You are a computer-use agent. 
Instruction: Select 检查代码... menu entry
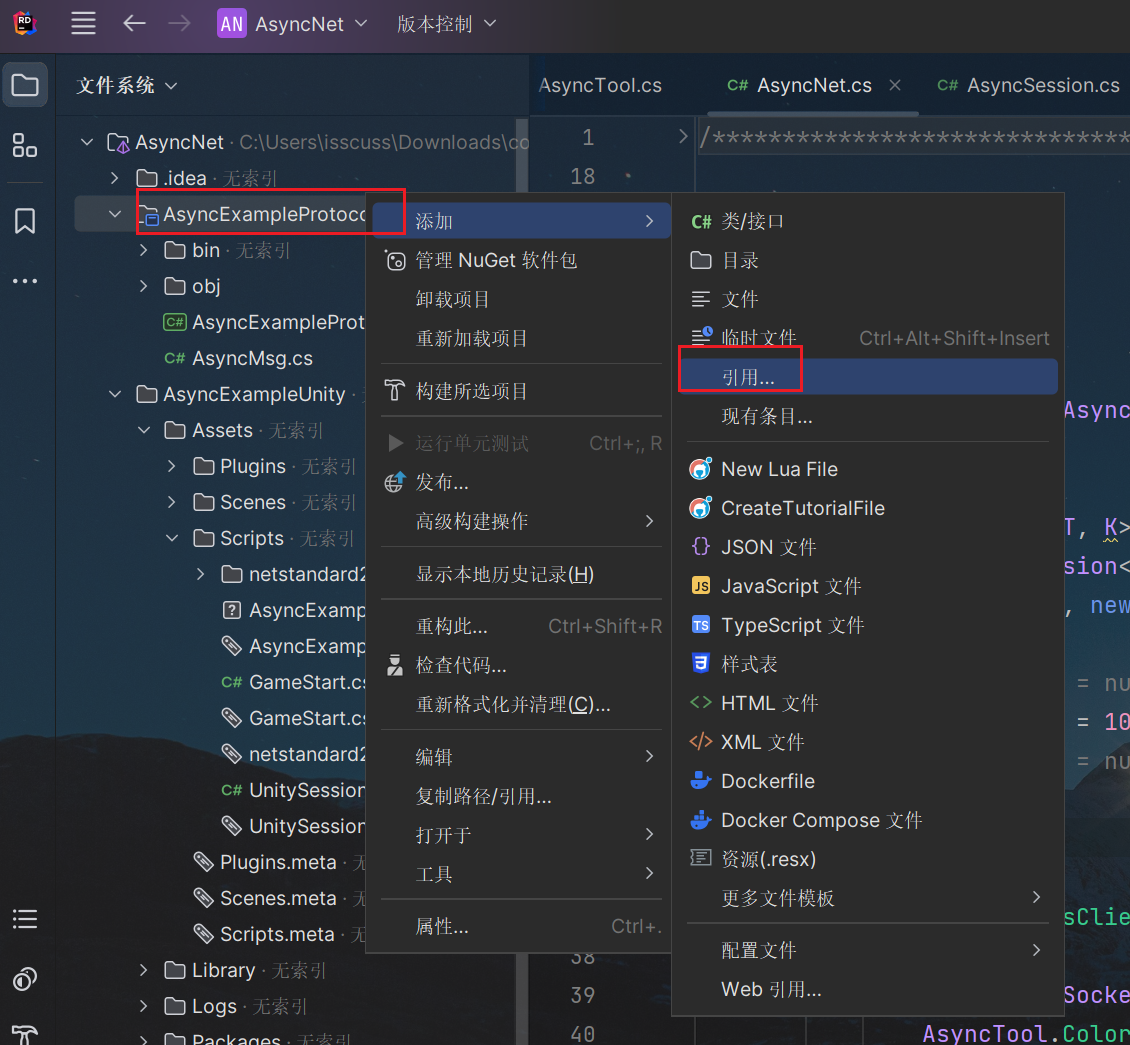[x=521, y=665]
